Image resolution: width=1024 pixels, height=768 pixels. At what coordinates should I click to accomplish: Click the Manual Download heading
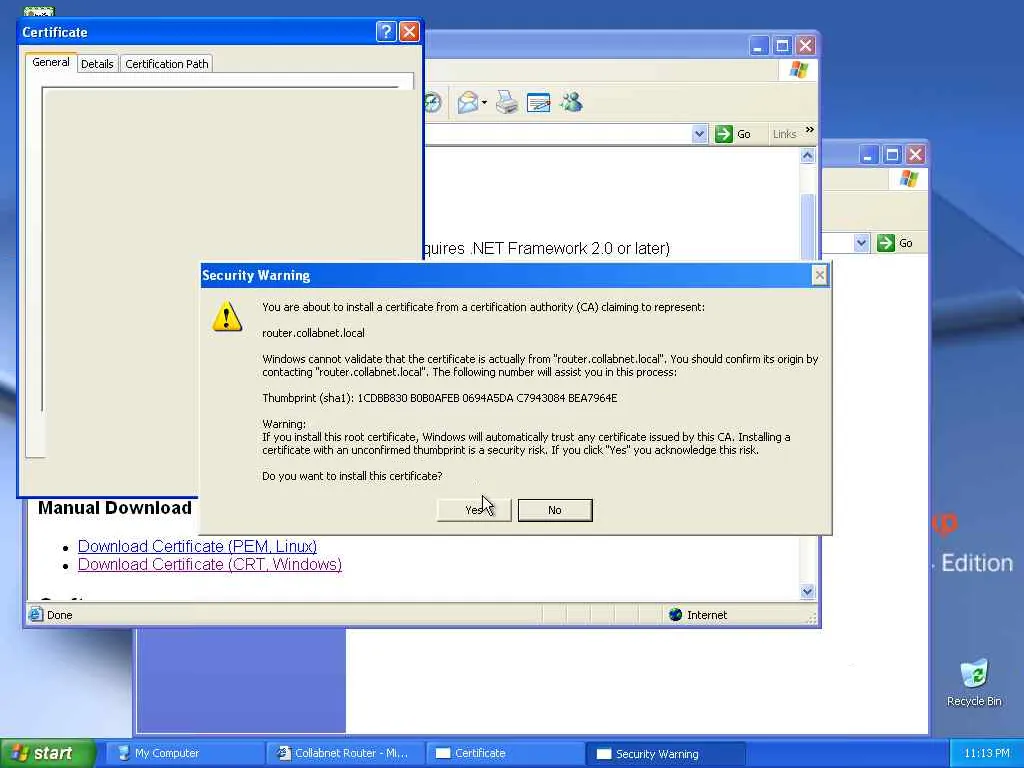[x=115, y=508]
